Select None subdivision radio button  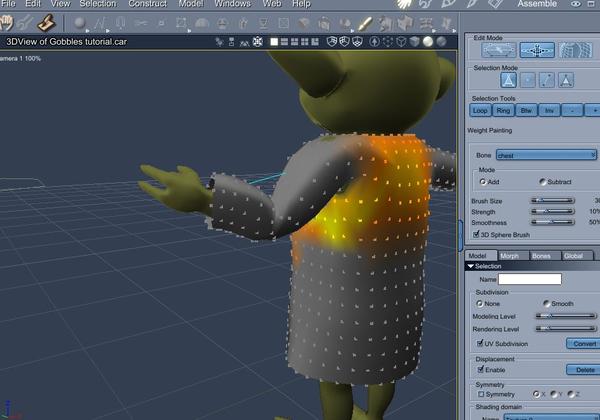(x=479, y=303)
